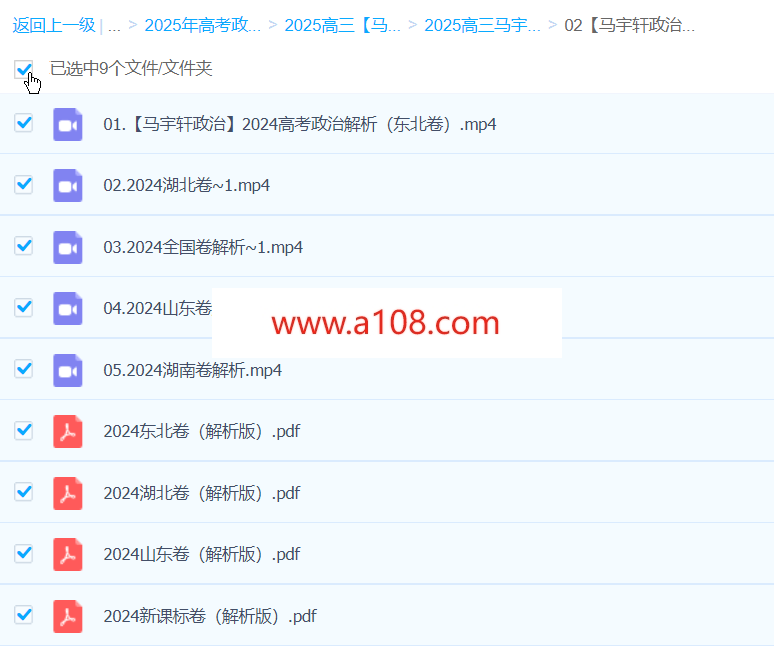Click the 已选中9个文件/文件夹 label

pos(131,68)
